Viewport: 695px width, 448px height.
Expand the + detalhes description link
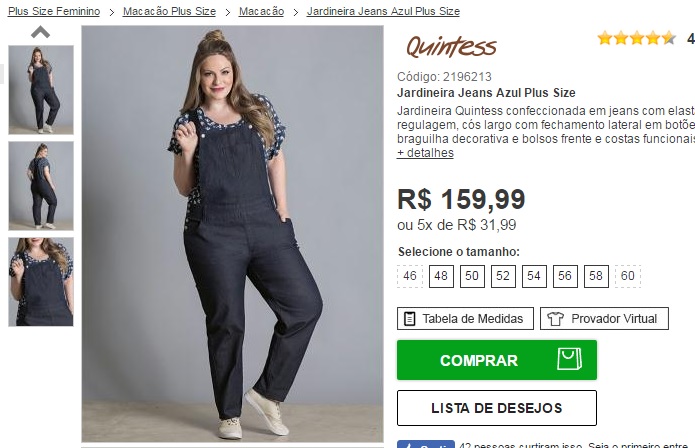point(425,153)
